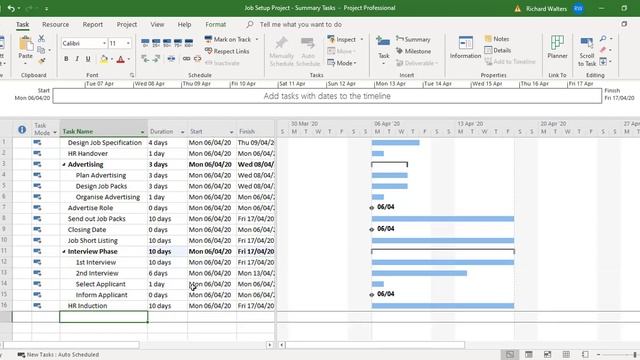This screenshot has height=360, width=640.
Task: Toggle Underline formatting
Action: pos(88,59)
